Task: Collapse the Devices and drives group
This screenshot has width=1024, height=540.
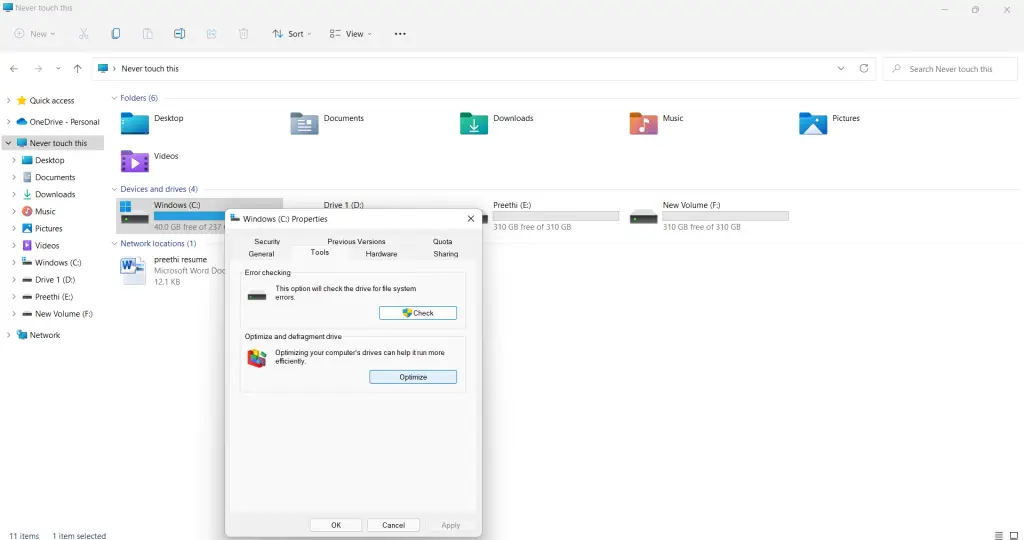Action: click(114, 189)
